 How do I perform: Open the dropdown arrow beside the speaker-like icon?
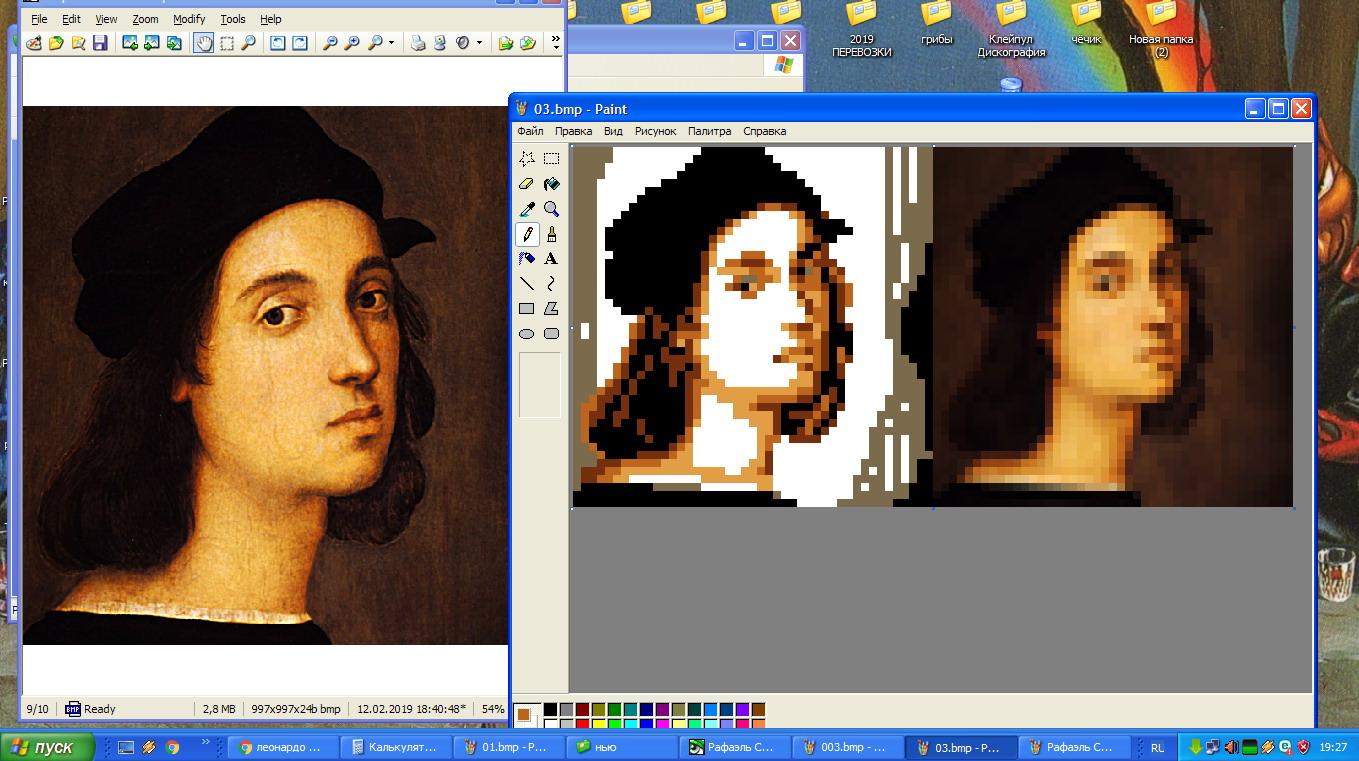(479, 43)
